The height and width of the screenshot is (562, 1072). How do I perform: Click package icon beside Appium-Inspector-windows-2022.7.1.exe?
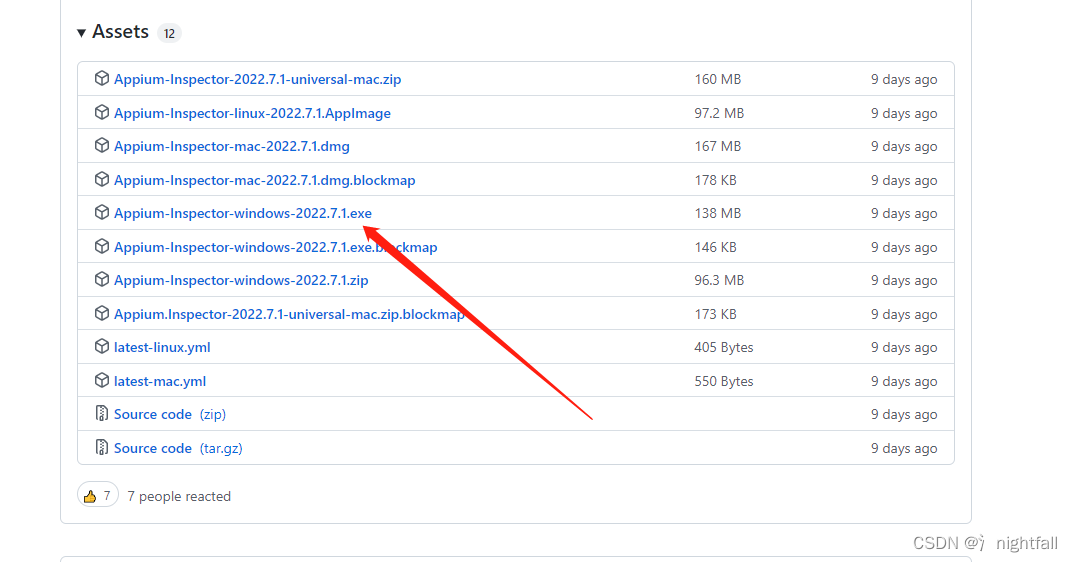(102, 213)
